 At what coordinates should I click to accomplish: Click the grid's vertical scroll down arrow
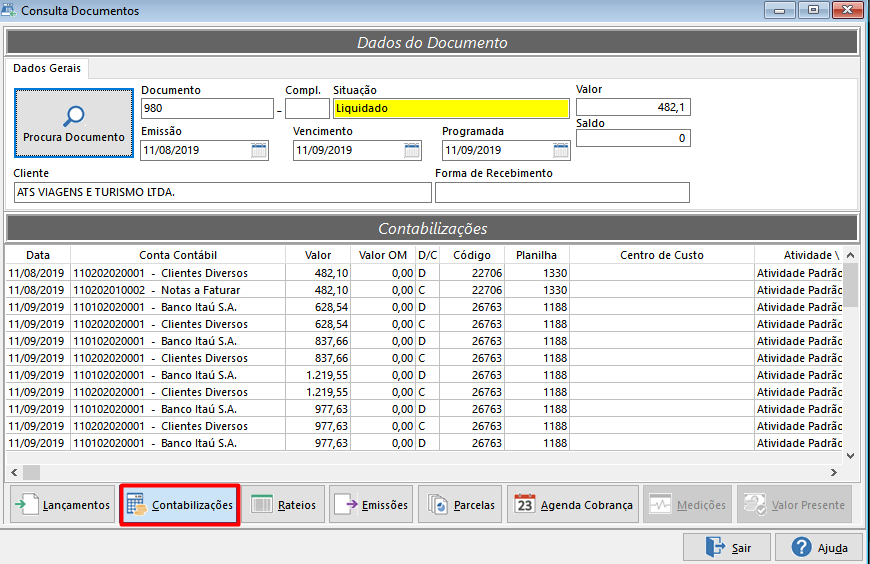tap(851, 456)
